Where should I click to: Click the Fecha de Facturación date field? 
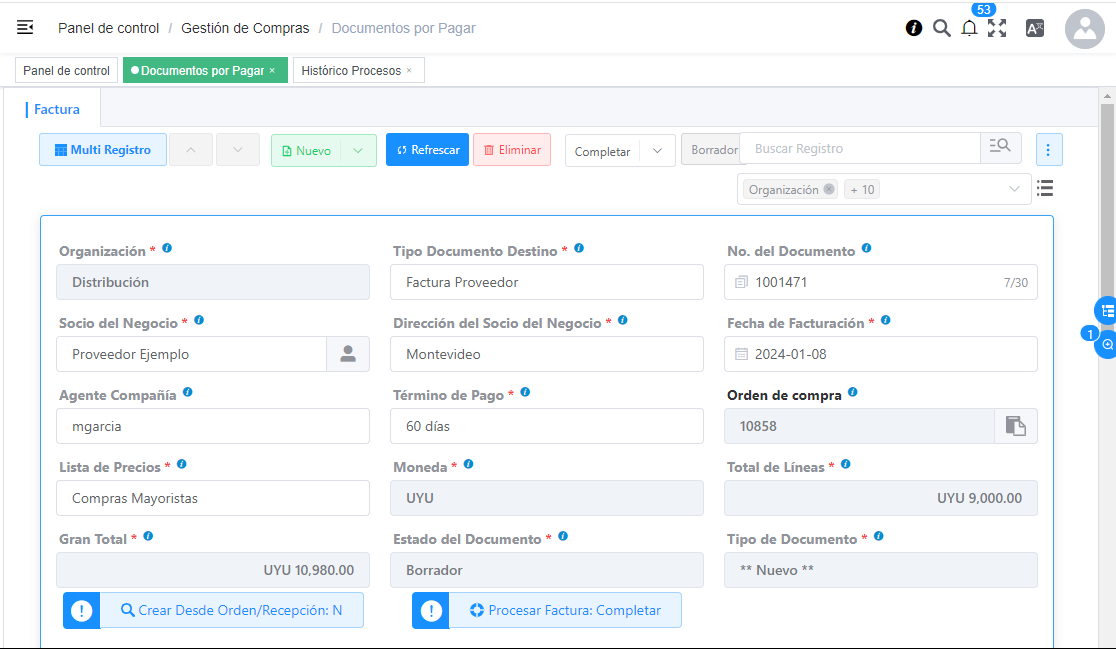click(x=880, y=354)
